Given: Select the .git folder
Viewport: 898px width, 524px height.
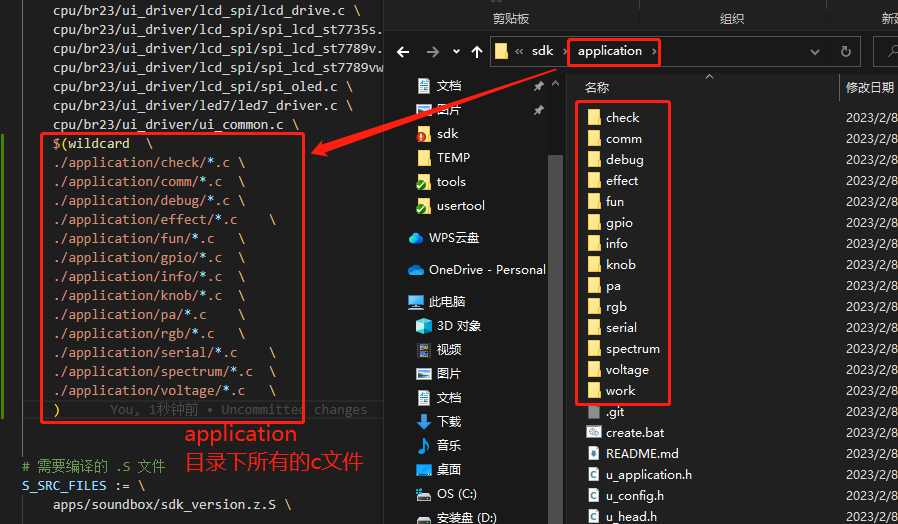Looking at the screenshot, I should [606, 412].
